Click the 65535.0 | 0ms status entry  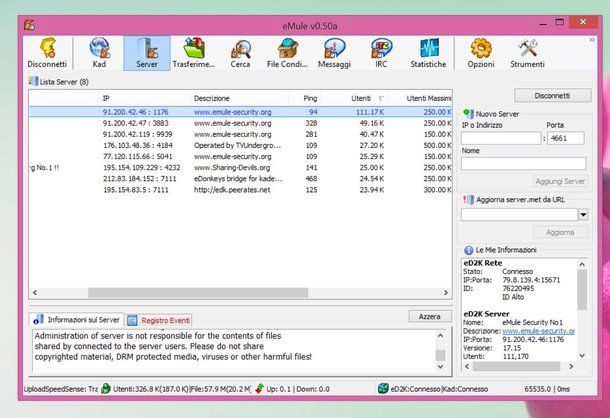tap(547, 389)
